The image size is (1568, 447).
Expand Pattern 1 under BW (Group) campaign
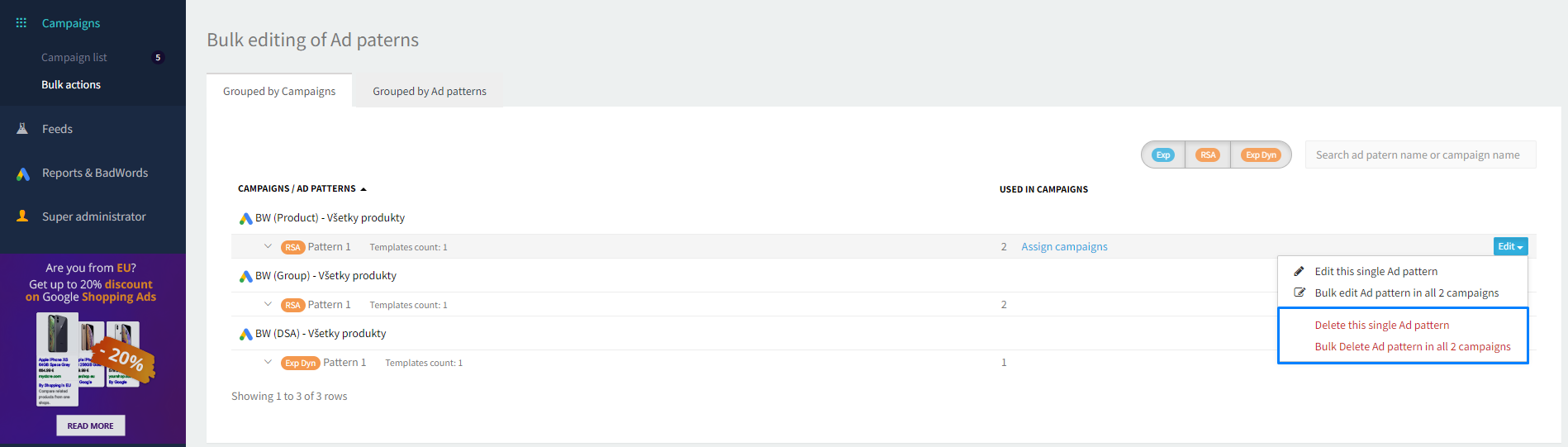pyautogui.click(x=268, y=304)
